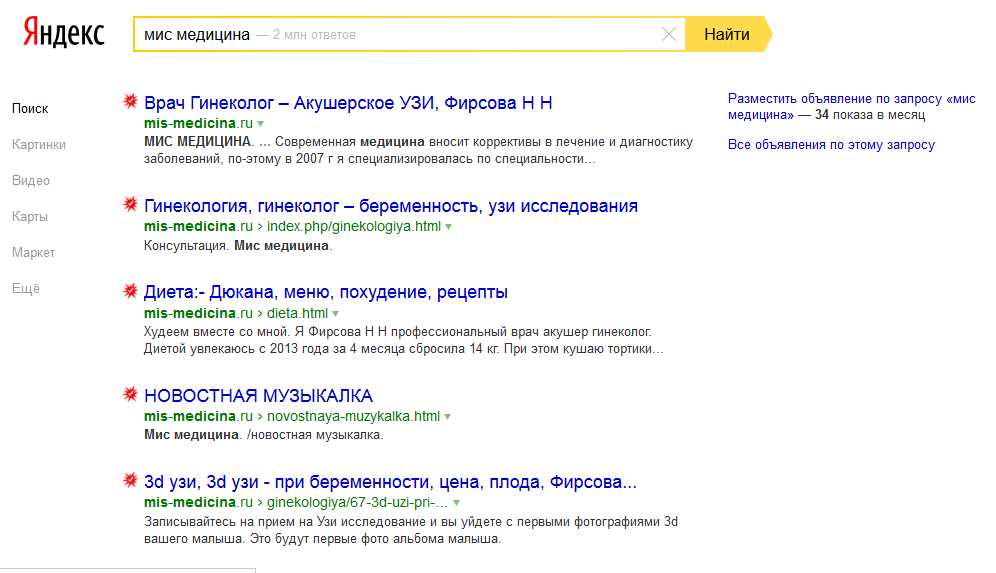Open 'НОВОСТНАЯ МУЗЫКАЛКА' result link
The height and width of the screenshot is (573, 996).
pyautogui.click(x=259, y=396)
